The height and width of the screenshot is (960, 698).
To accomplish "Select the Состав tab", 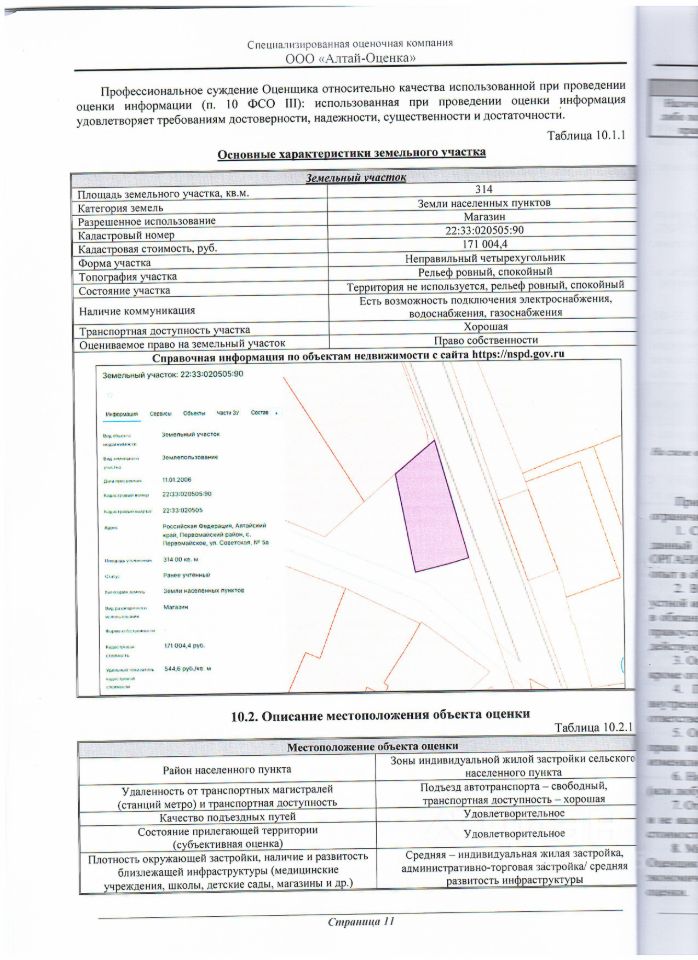I will 260,413.
